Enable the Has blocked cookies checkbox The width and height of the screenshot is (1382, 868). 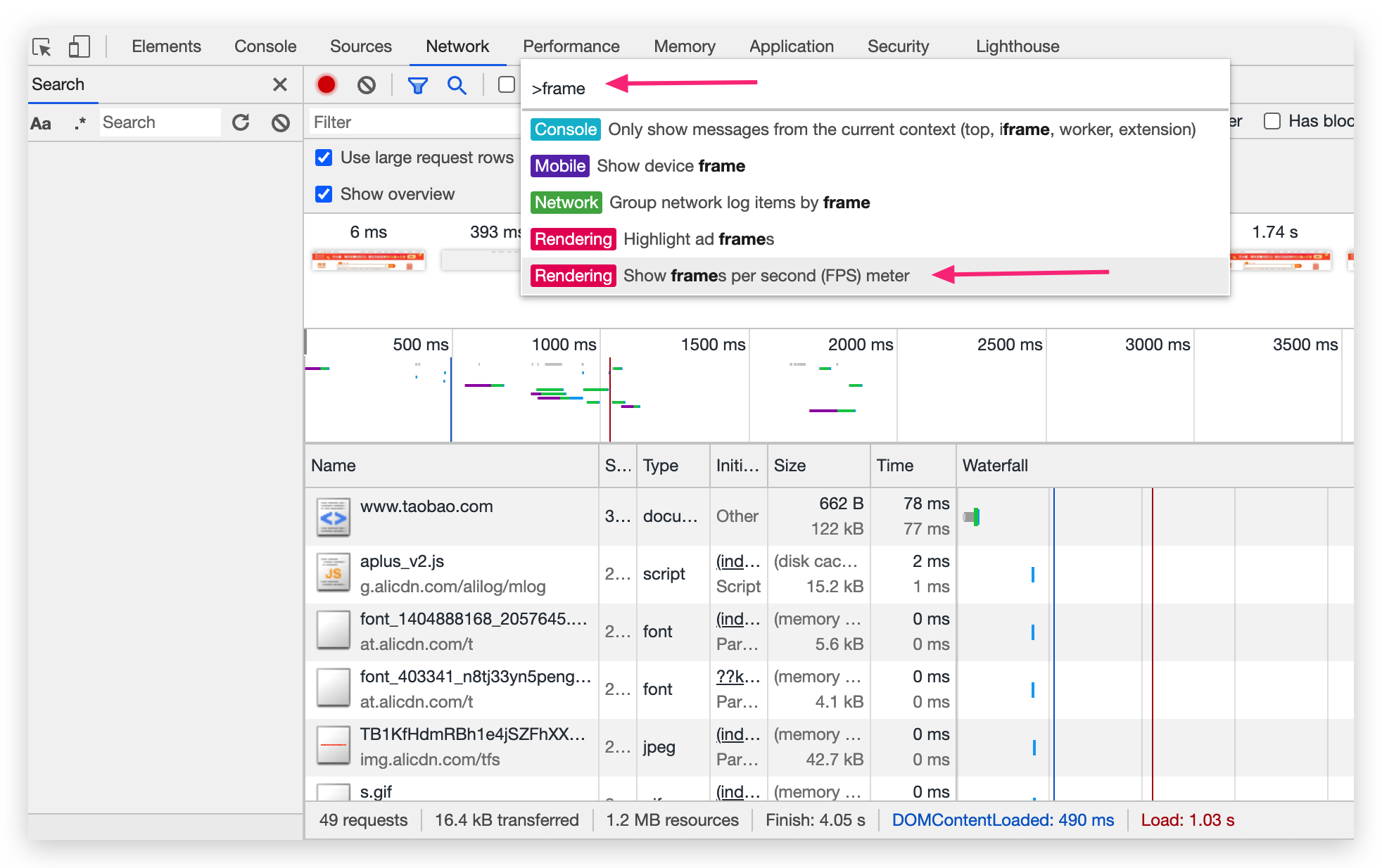click(1272, 121)
